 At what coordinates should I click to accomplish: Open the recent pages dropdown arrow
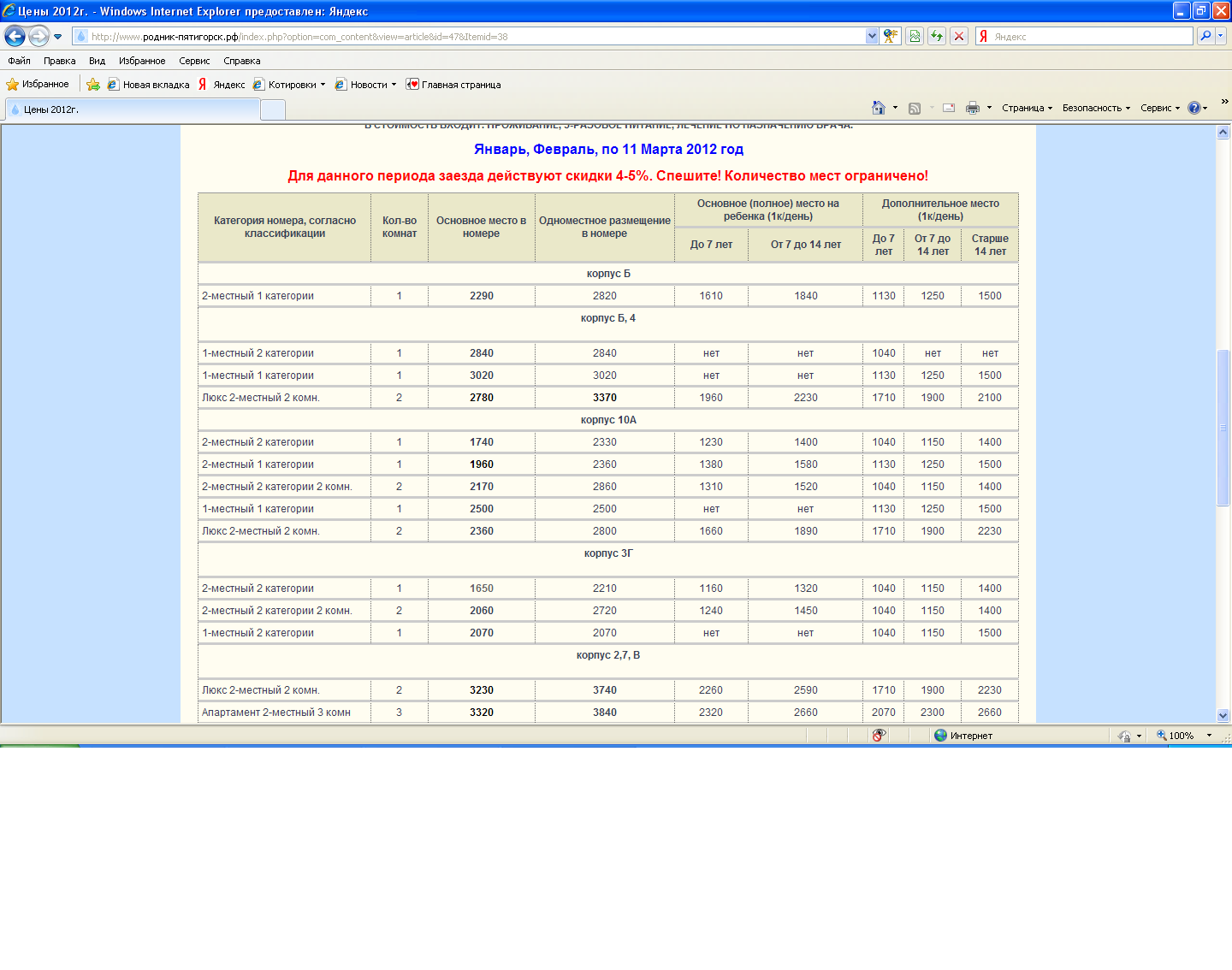coord(57,37)
